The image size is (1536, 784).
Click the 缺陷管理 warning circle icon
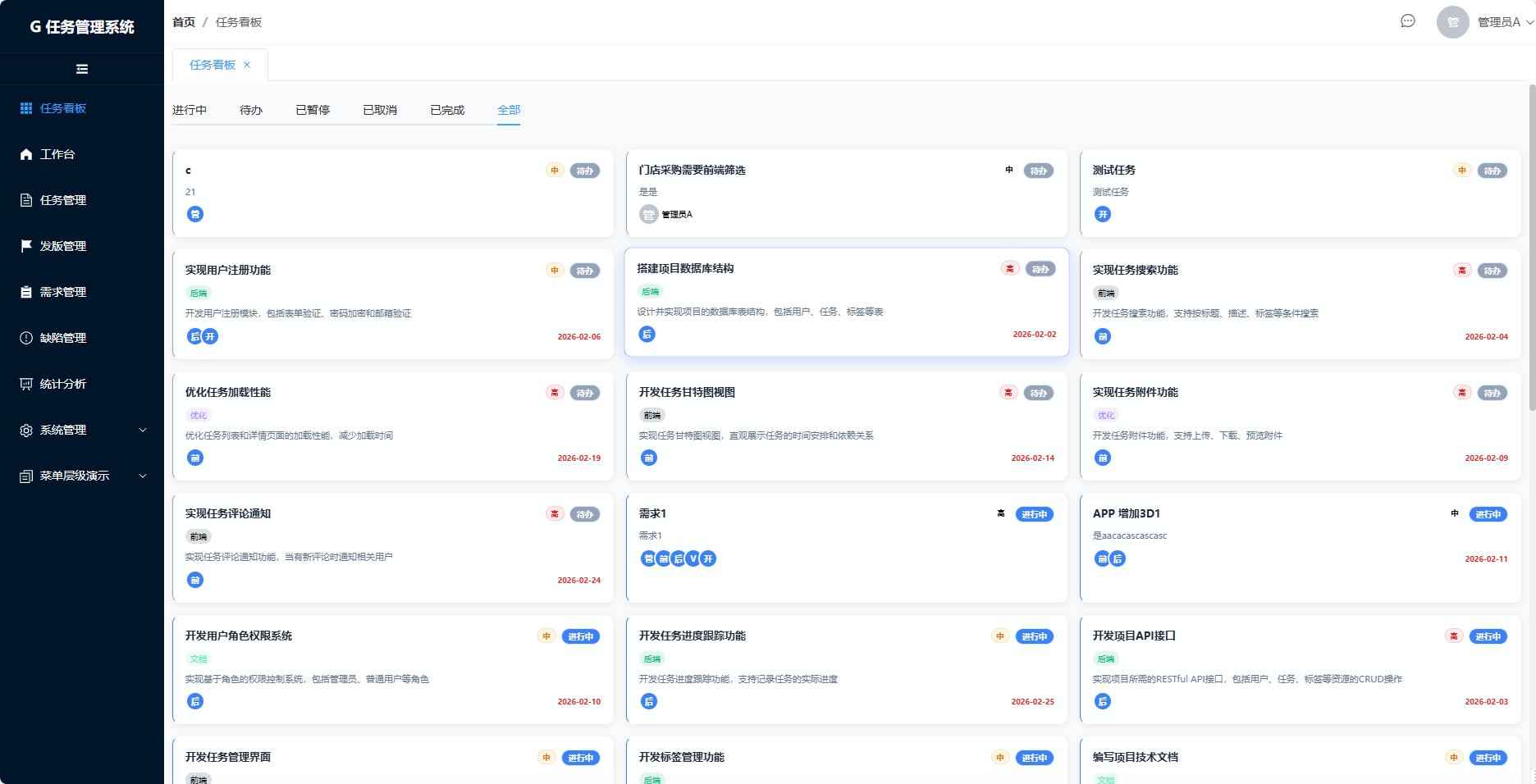(x=26, y=338)
